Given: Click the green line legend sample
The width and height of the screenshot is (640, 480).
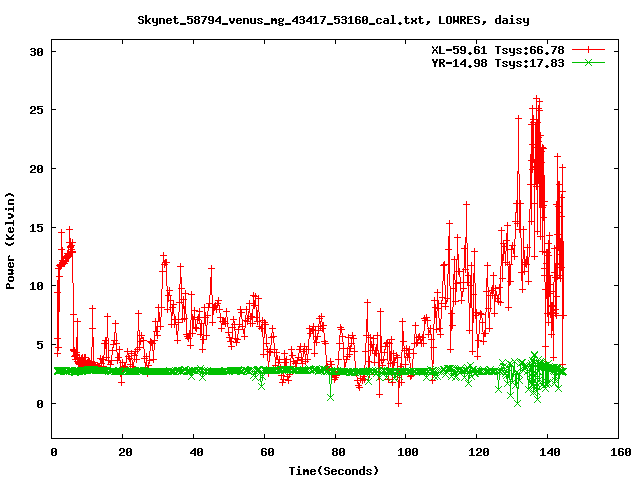Looking at the screenshot, I should [588, 62].
